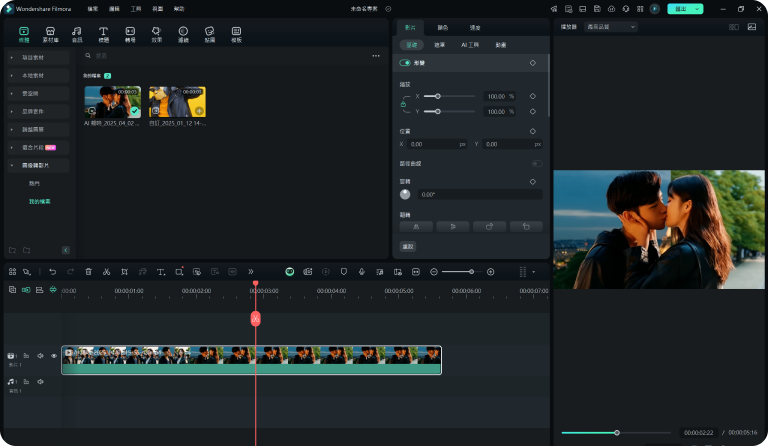Select the AI Tools sub-tab

(x=470, y=45)
